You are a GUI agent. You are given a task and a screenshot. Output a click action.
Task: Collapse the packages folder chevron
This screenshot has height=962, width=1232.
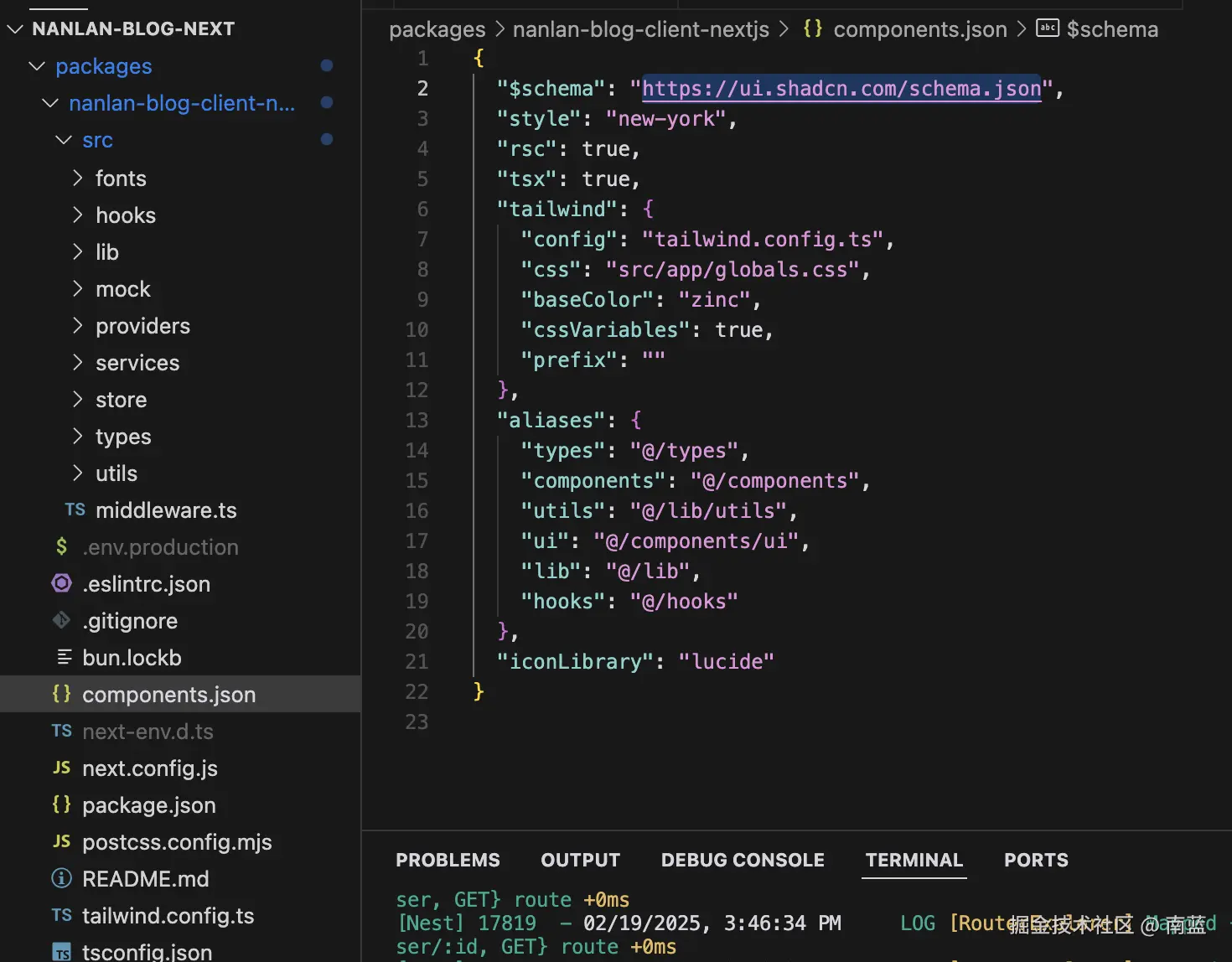37,66
